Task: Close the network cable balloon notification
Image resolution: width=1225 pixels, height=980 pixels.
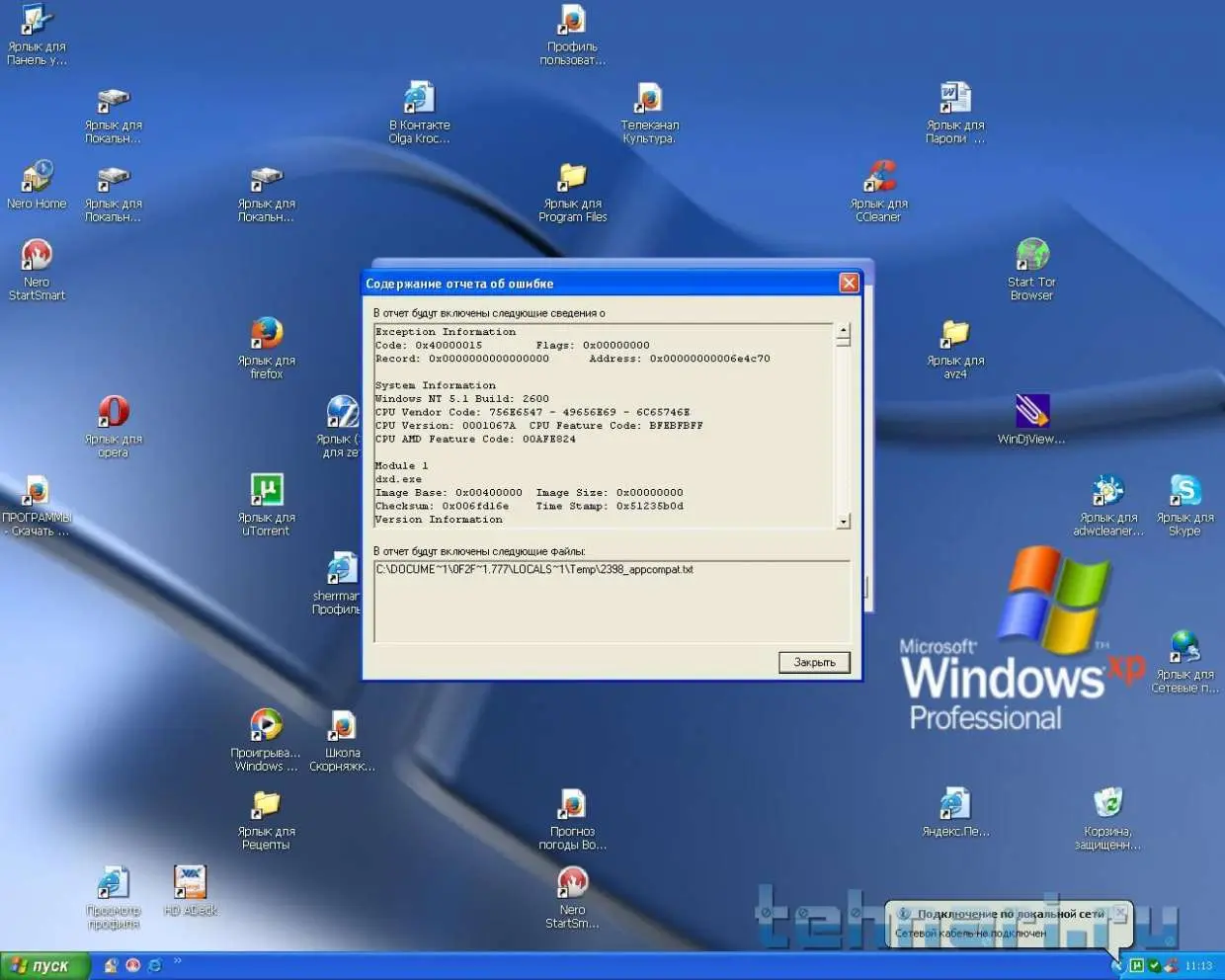Action: tap(1119, 911)
